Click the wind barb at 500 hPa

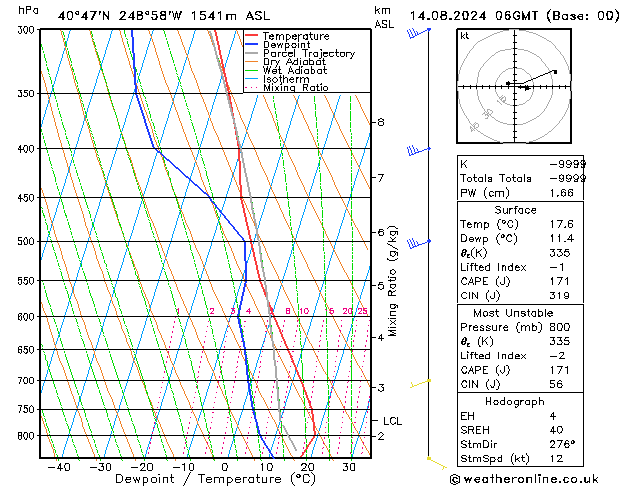coord(417,242)
